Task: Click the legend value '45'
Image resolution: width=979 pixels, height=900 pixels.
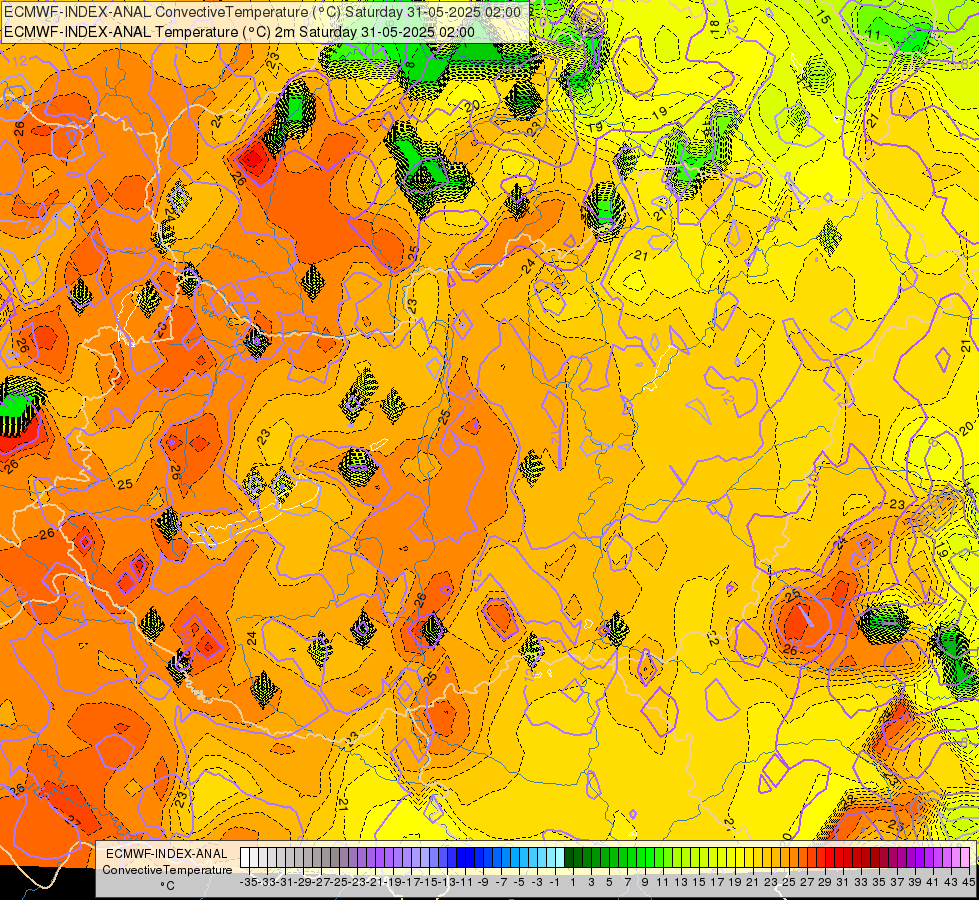Action: 968,882
